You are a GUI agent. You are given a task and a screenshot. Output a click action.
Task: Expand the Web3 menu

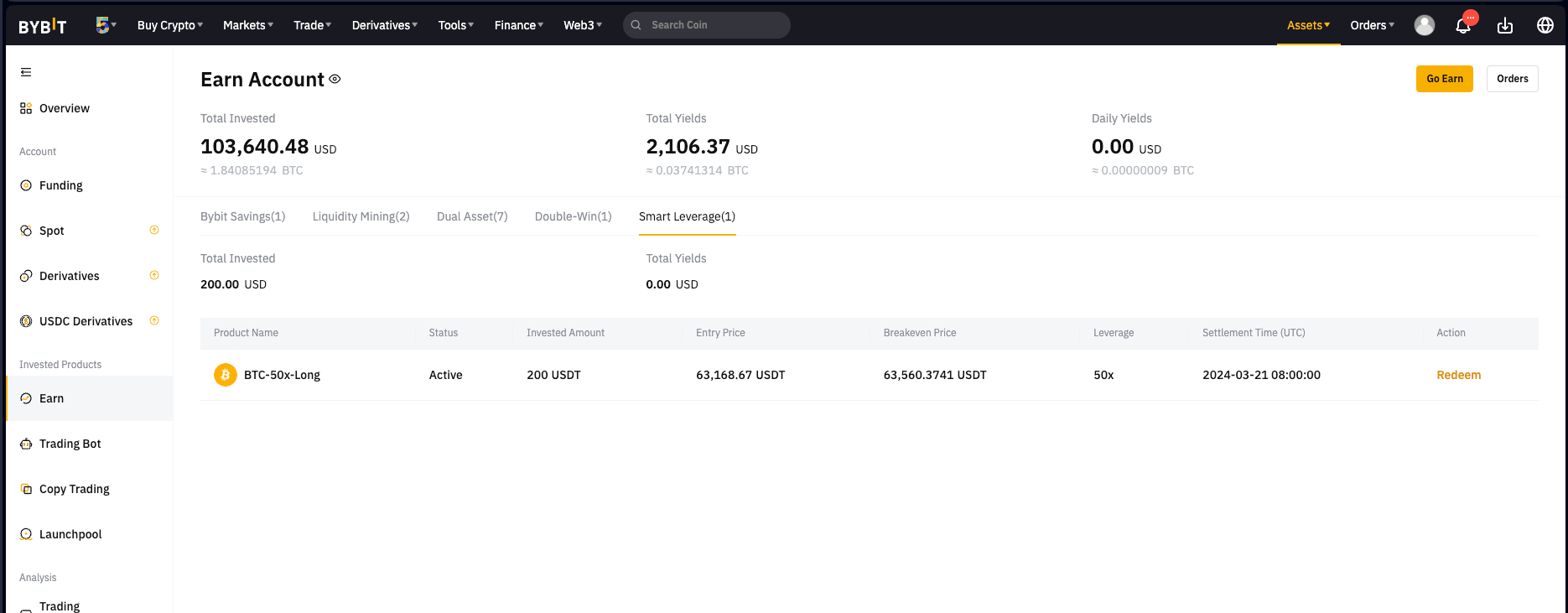[x=583, y=25]
